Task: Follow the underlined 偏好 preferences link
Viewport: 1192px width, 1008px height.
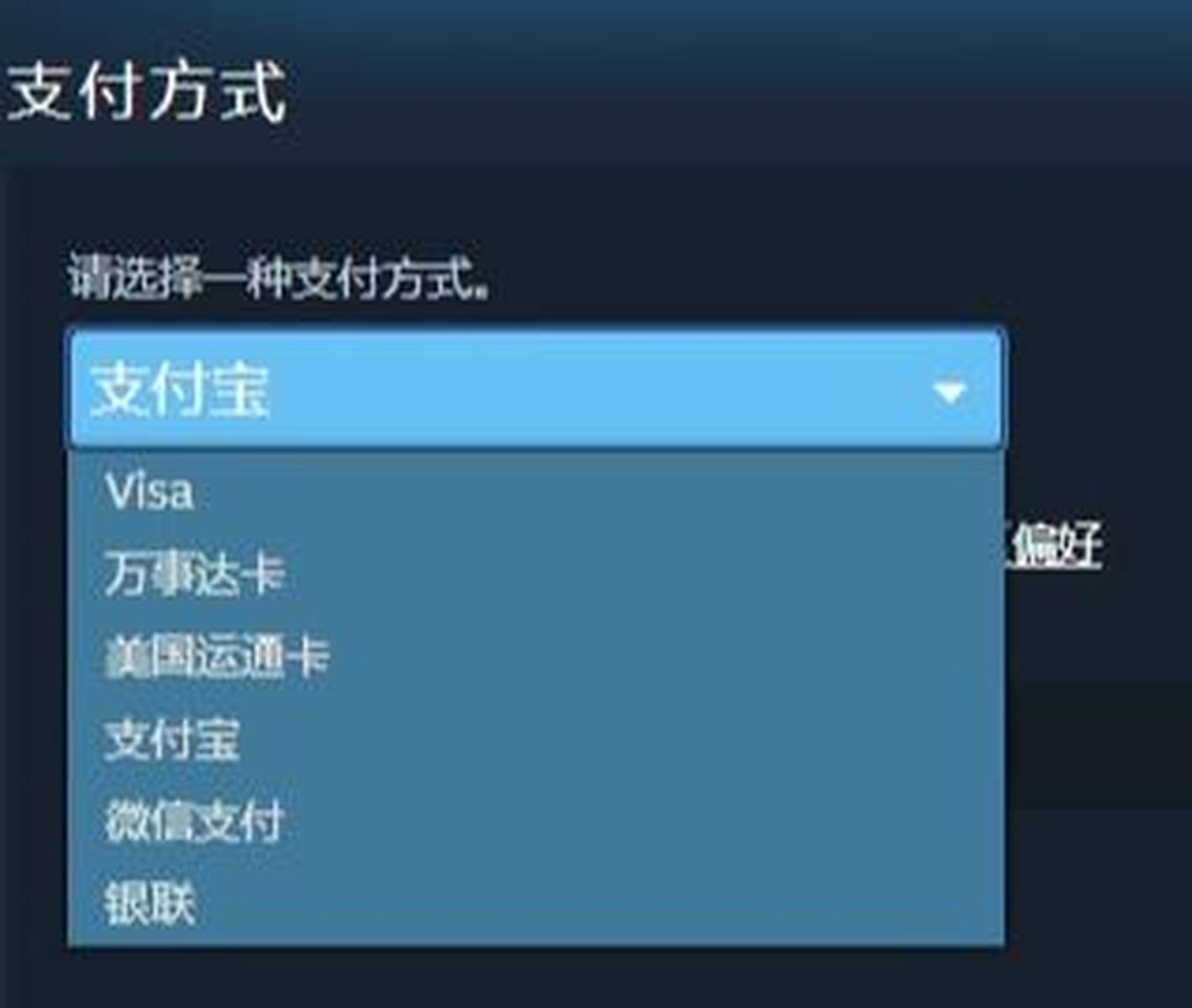Action: pos(1053,545)
